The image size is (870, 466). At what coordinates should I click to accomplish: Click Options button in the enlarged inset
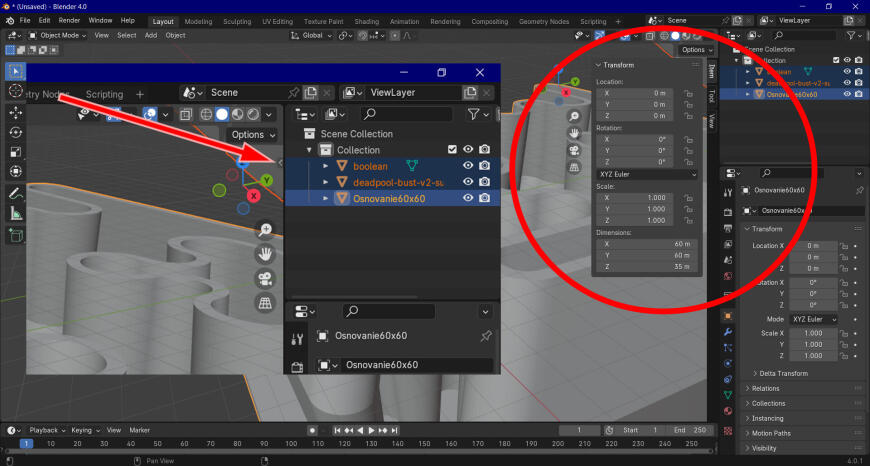click(252, 135)
